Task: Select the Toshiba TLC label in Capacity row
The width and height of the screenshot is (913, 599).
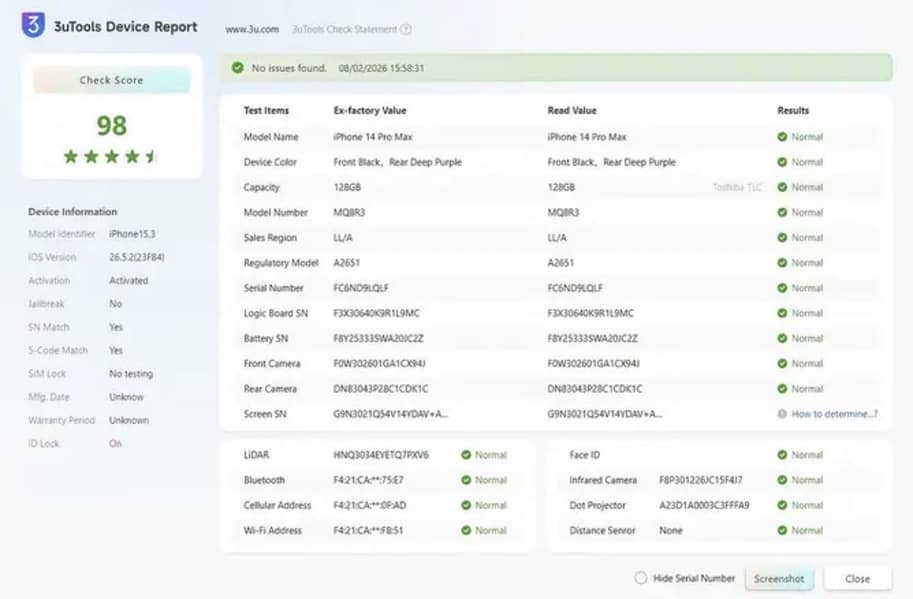Action: [737, 187]
